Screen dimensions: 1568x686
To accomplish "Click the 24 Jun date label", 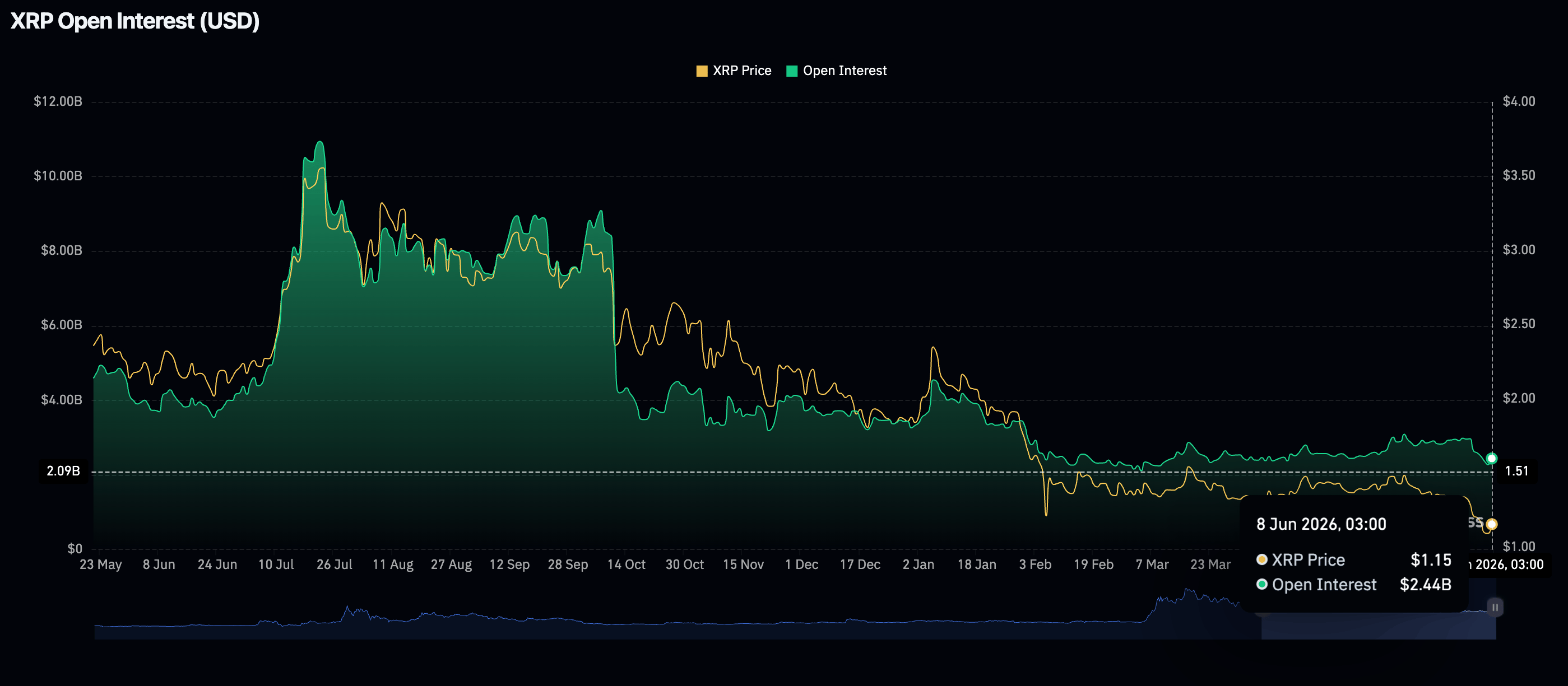I will point(217,565).
